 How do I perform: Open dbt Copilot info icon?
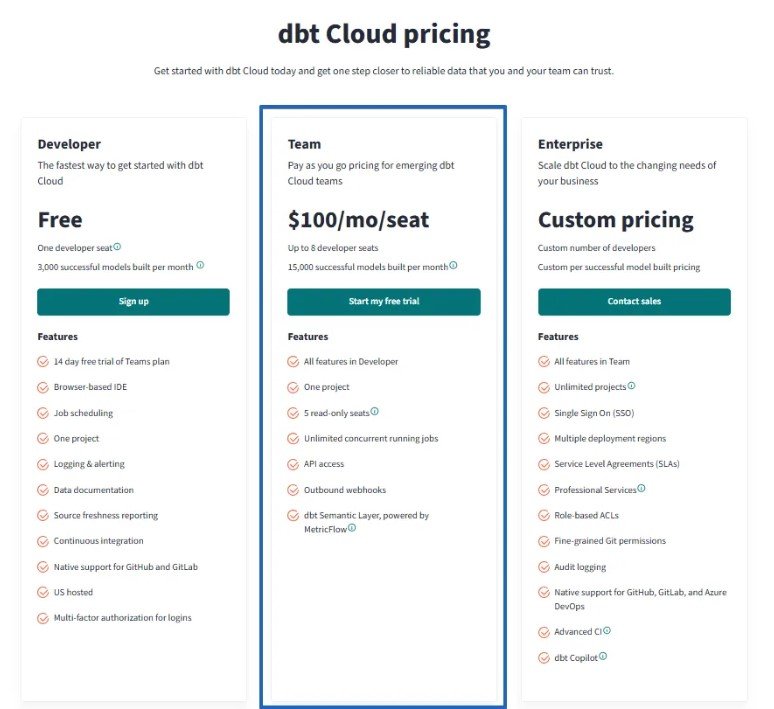[x=603, y=656]
